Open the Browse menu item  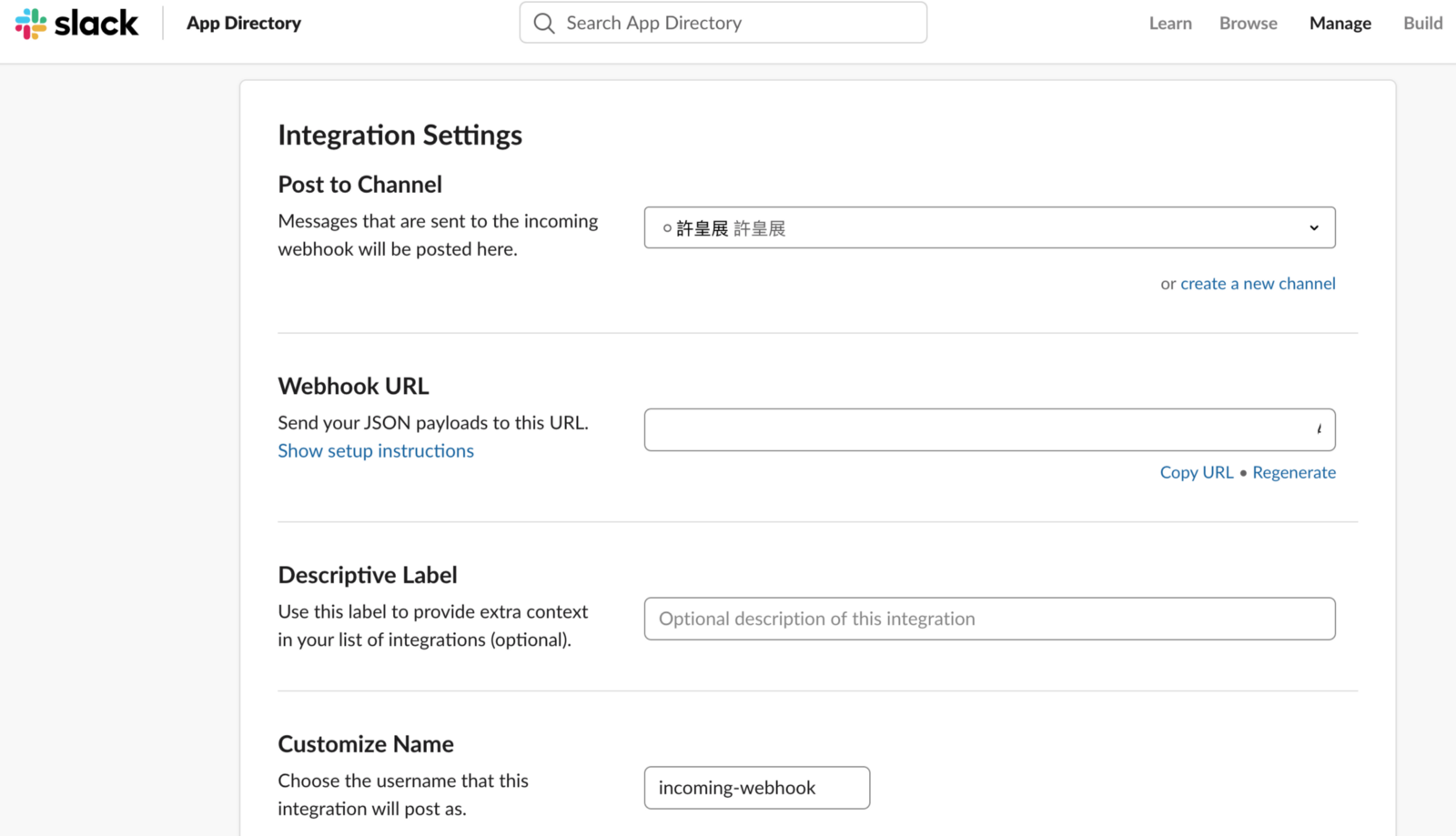1249,23
